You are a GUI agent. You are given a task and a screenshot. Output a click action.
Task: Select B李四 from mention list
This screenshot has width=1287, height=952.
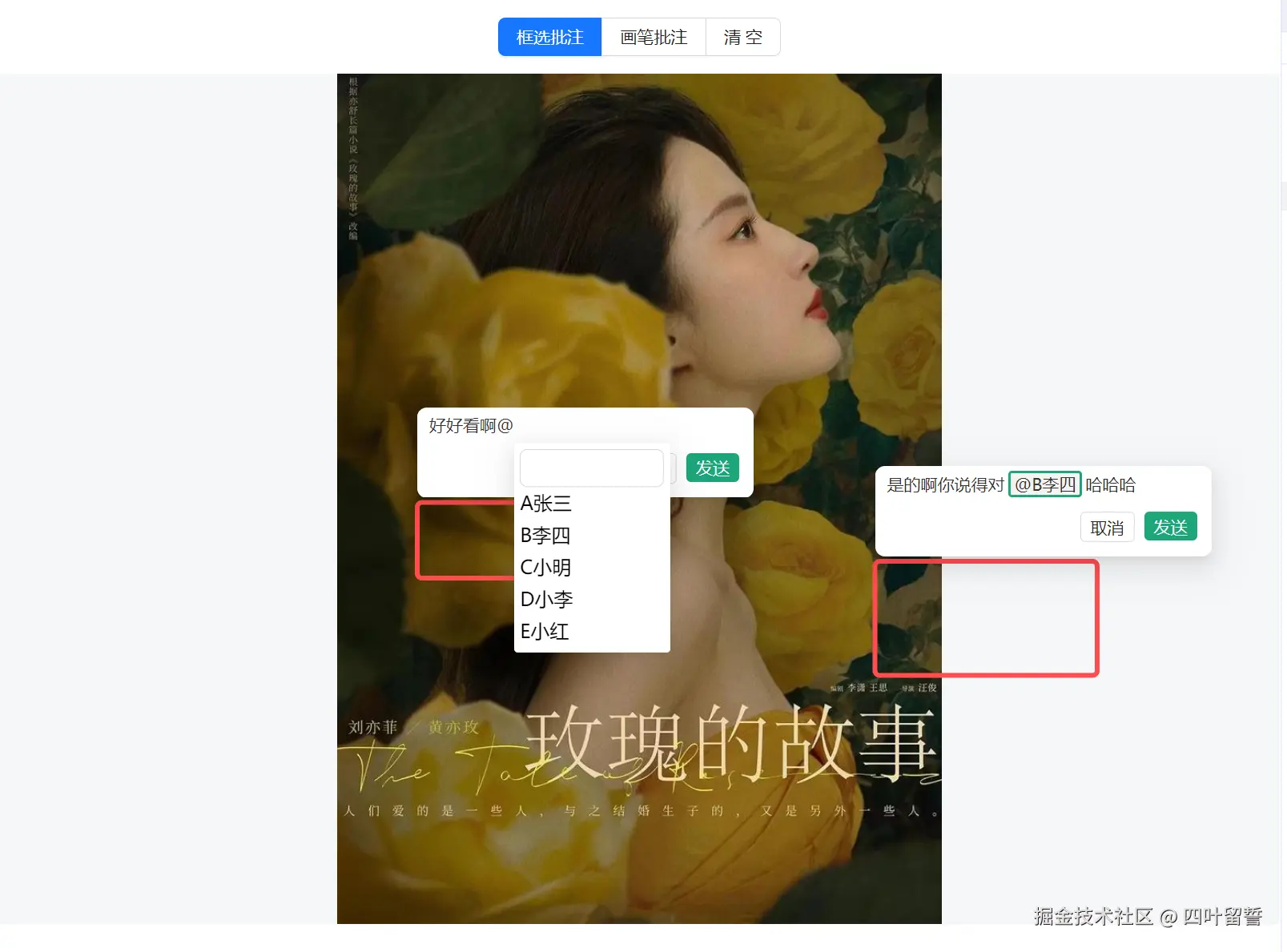[592, 536]
